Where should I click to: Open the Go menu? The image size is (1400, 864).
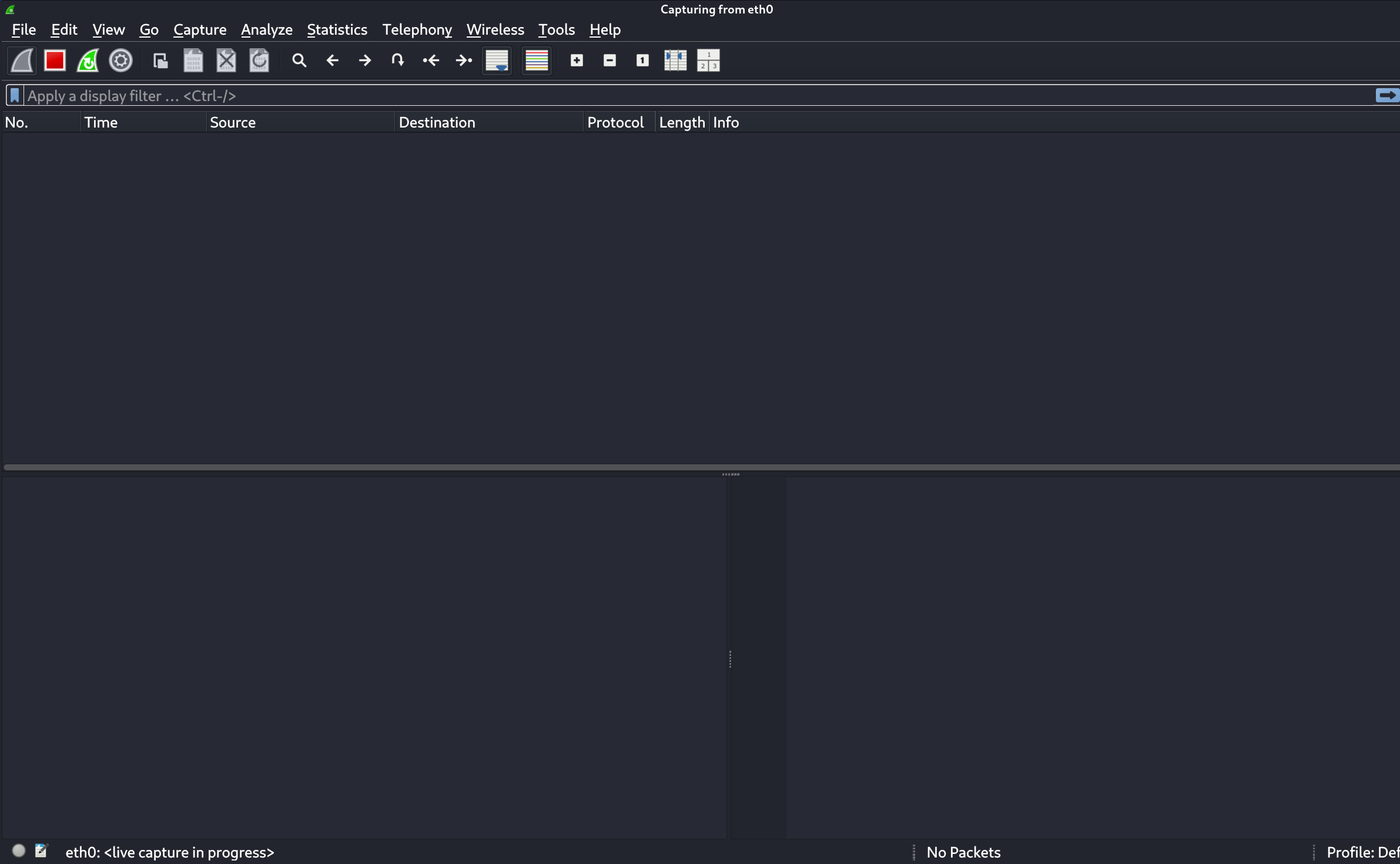[x=149, y=30]
